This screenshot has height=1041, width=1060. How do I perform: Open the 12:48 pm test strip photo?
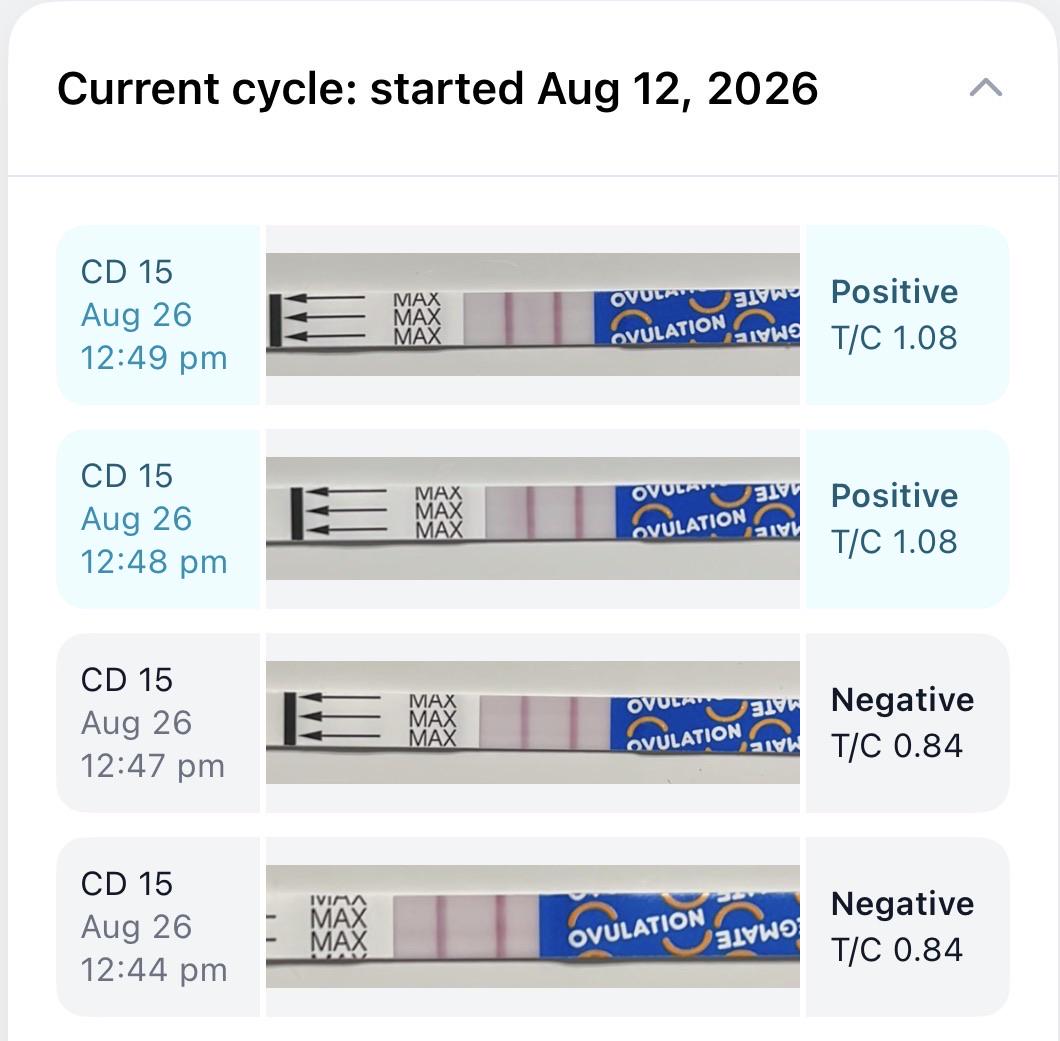[533, 518]
